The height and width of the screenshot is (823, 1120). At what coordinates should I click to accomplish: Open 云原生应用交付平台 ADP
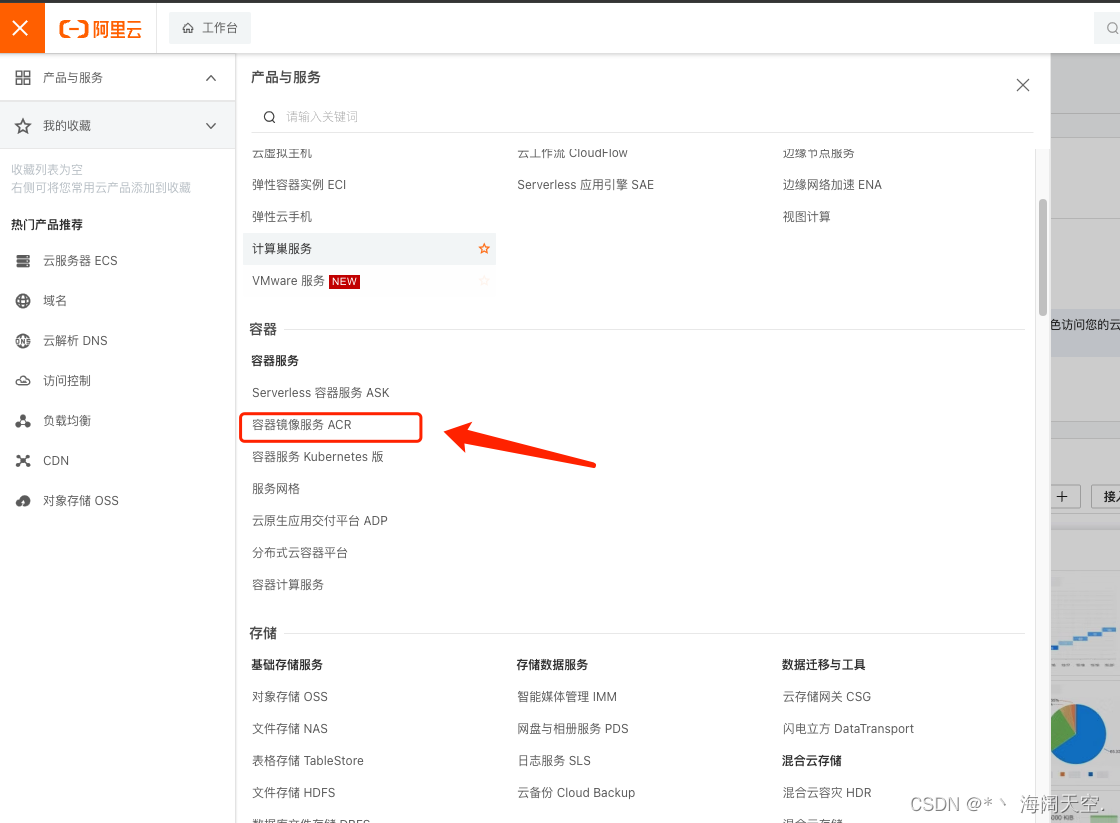(x=319, y=521)
